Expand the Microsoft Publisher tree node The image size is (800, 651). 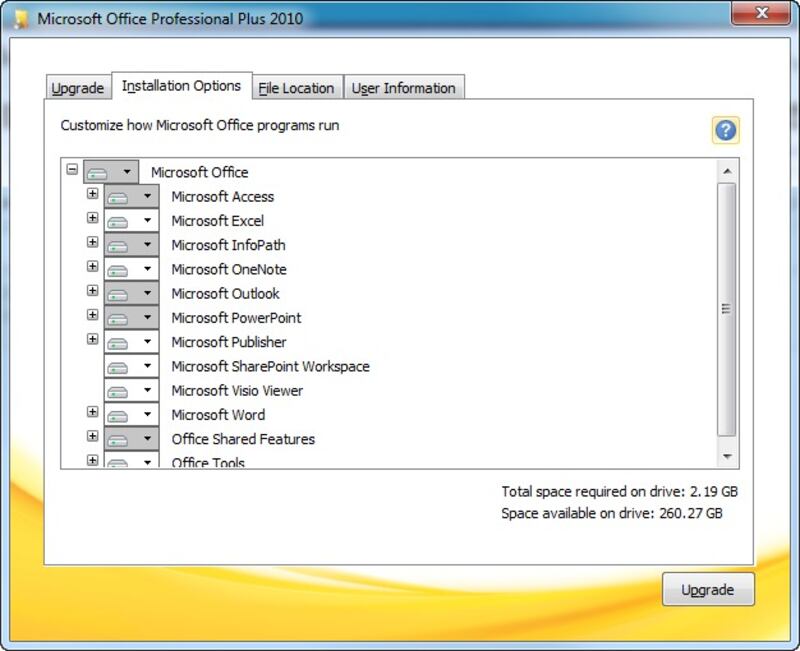tap(93, 339)
